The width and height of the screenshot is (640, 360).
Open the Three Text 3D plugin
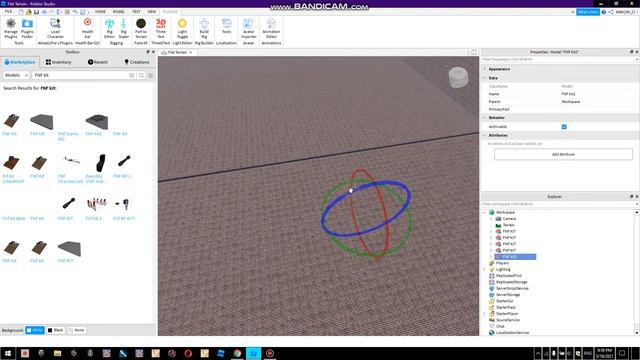click(x=161, y=28)
